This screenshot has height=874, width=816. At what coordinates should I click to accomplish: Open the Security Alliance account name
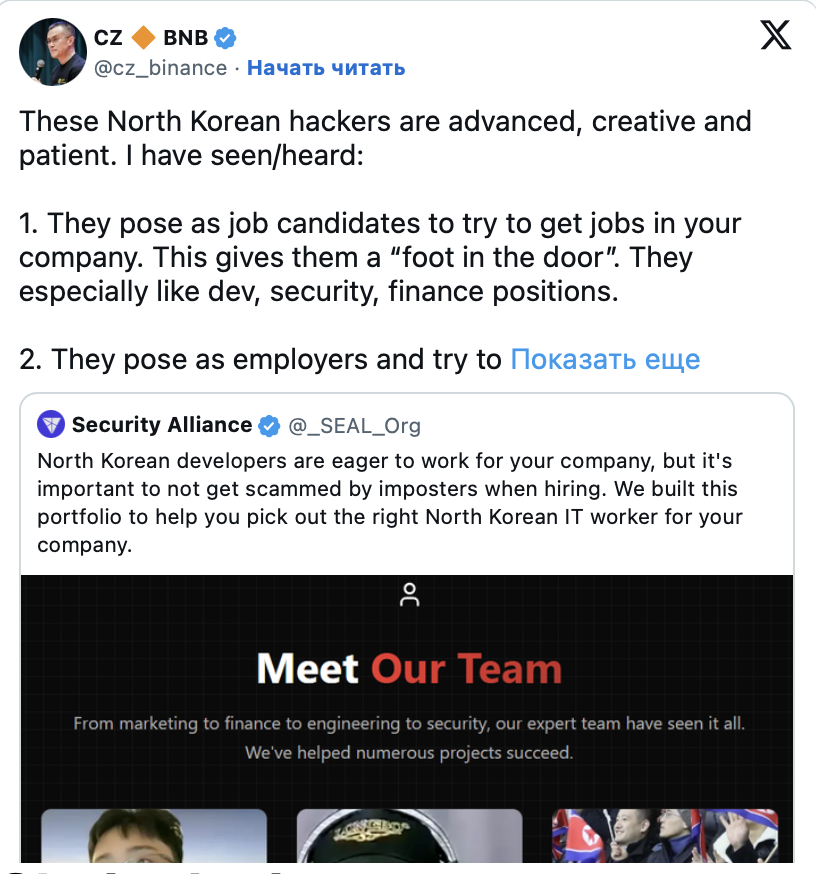coord(162,425)
